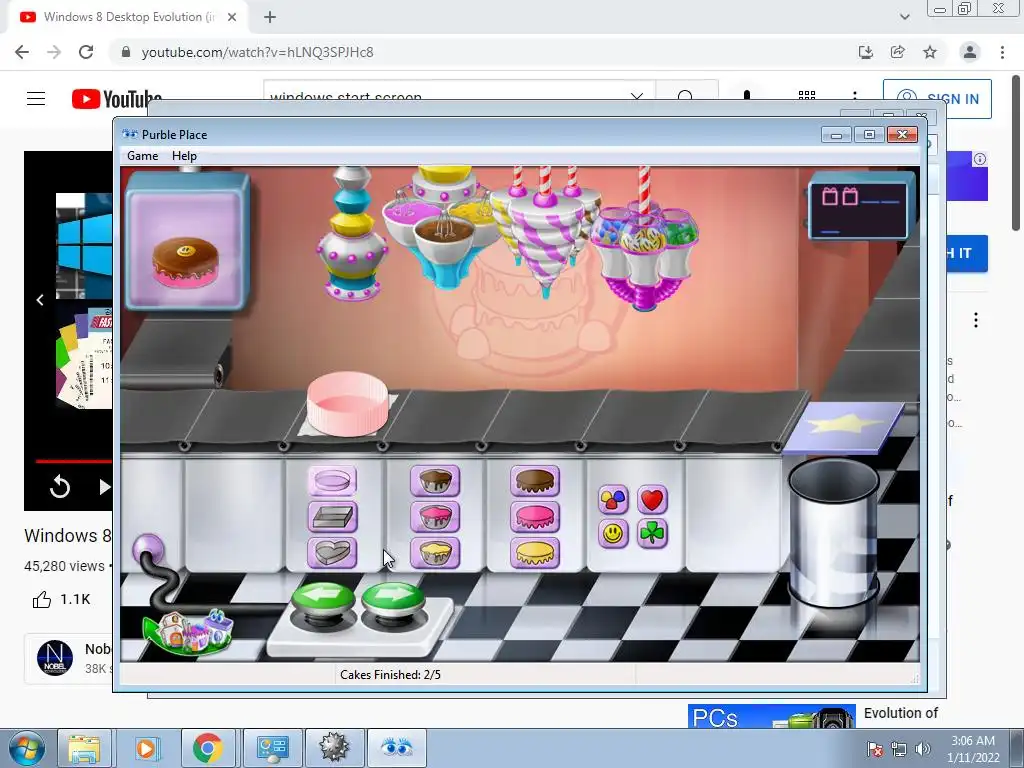The height and width of the screenshot is (768, 1024).
Task: Click the Solitaire-style taskbar panel icon
Action: pos(272,748)
